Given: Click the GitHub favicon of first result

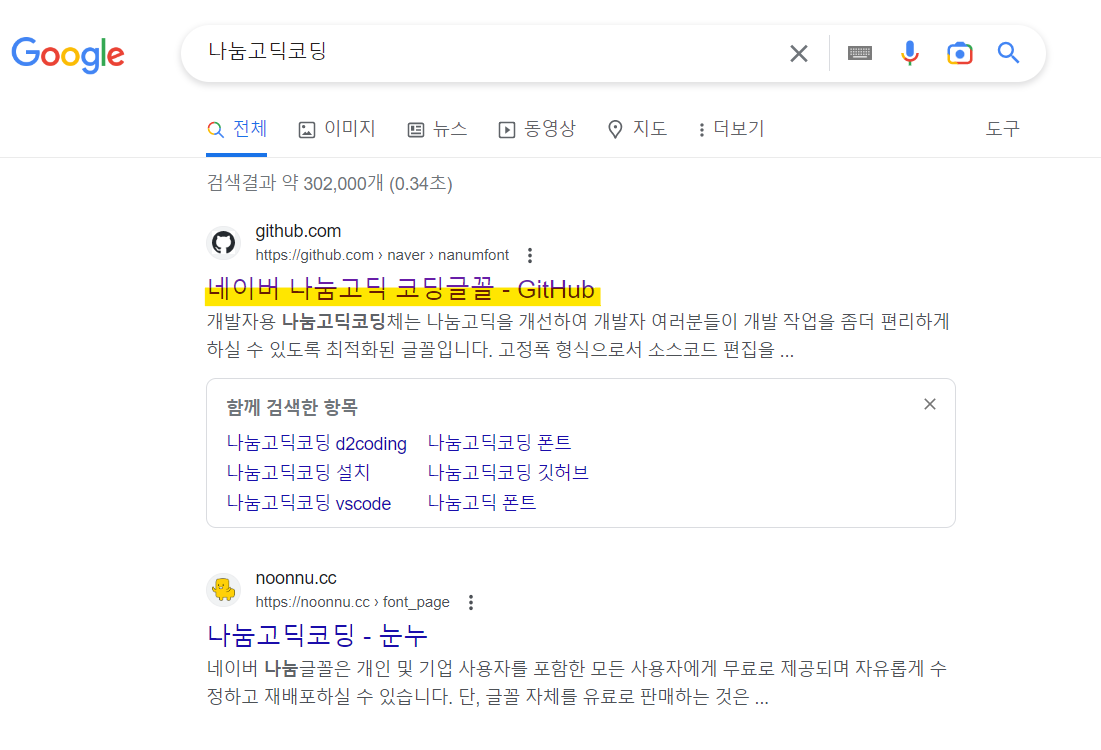Looking at the screenshot, I should (x=223, y=242).
